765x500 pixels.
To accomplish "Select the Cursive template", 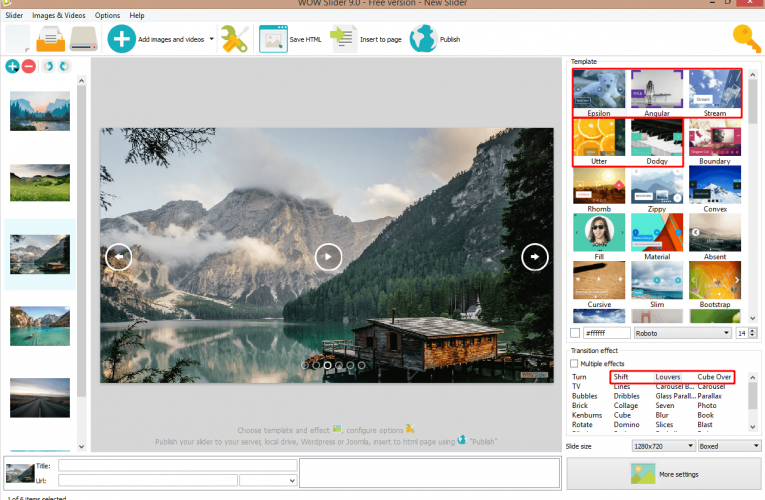I will click(599, 285).
